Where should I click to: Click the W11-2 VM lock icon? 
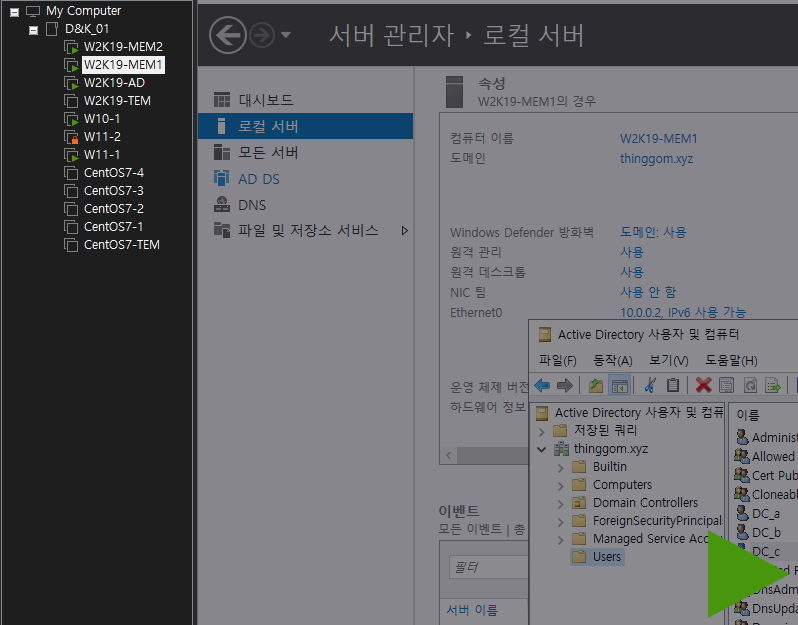pyautogui.click(x=74, y=139)
